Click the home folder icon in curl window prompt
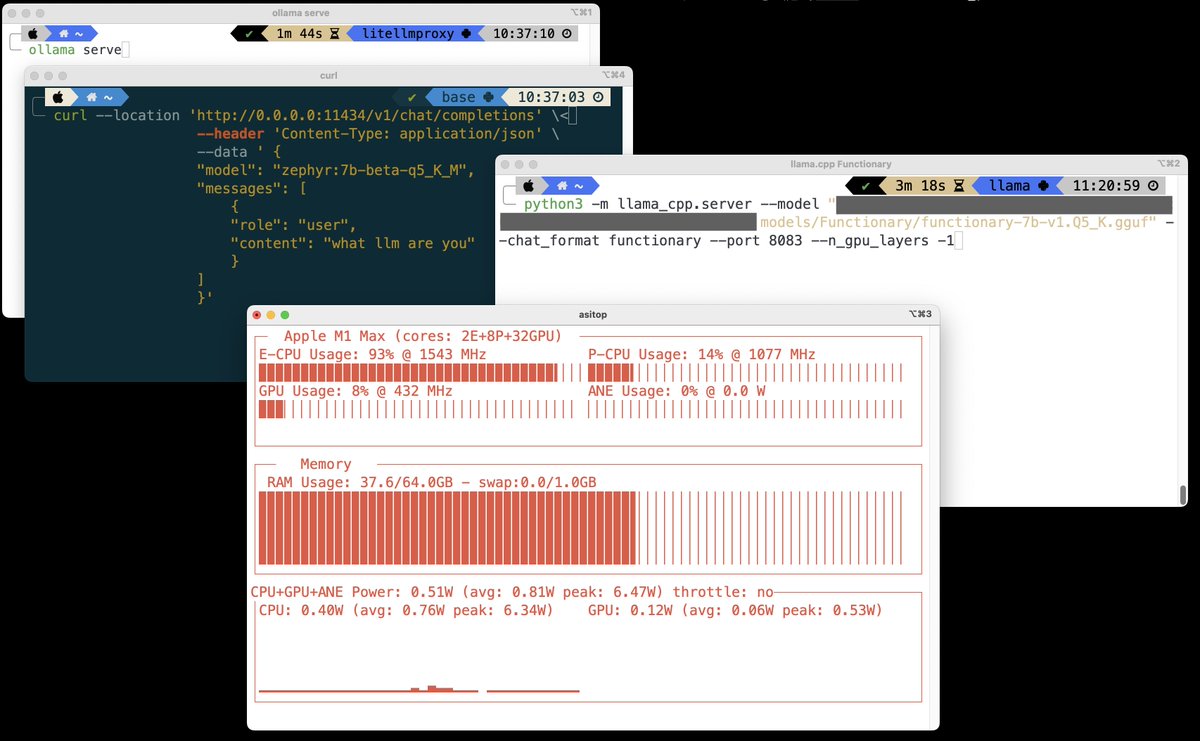This screenshot has width=1200, height=741. [x=92, y=97]
